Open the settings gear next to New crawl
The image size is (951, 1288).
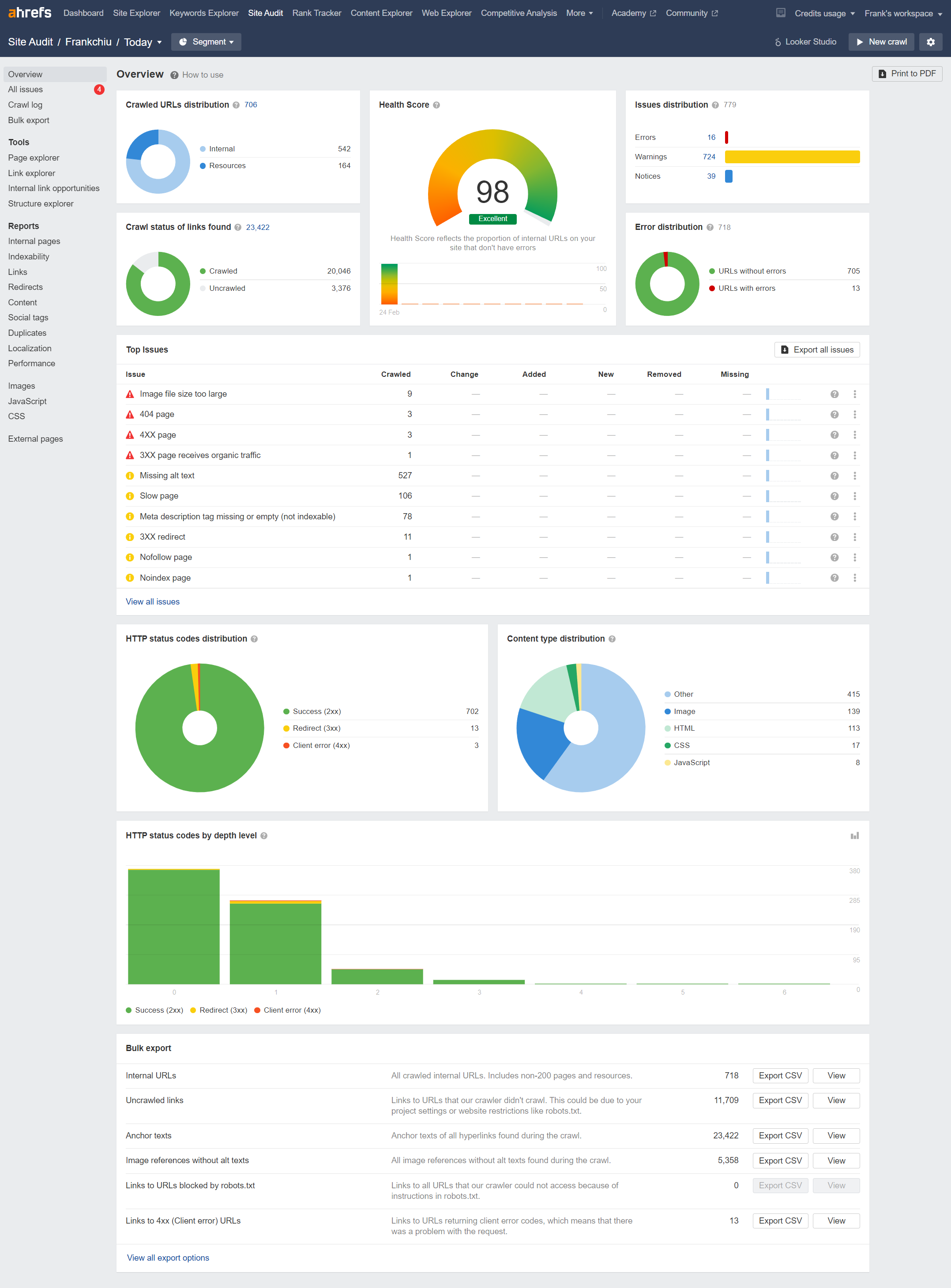pyautogui.click(x=930, y=42)
